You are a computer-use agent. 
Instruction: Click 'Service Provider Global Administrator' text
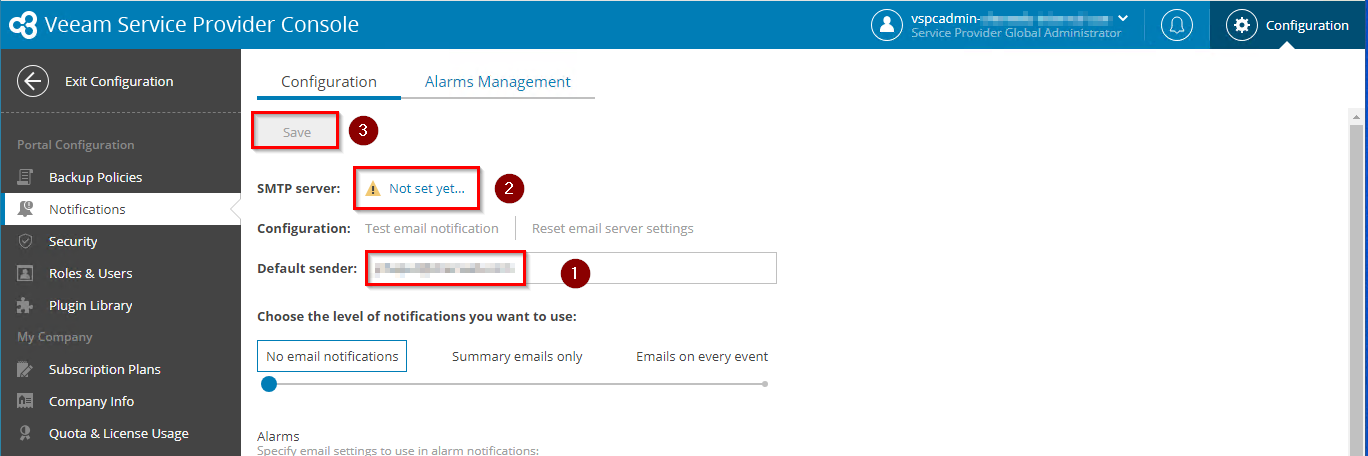pyautogui.click(x=1016, y=33)
